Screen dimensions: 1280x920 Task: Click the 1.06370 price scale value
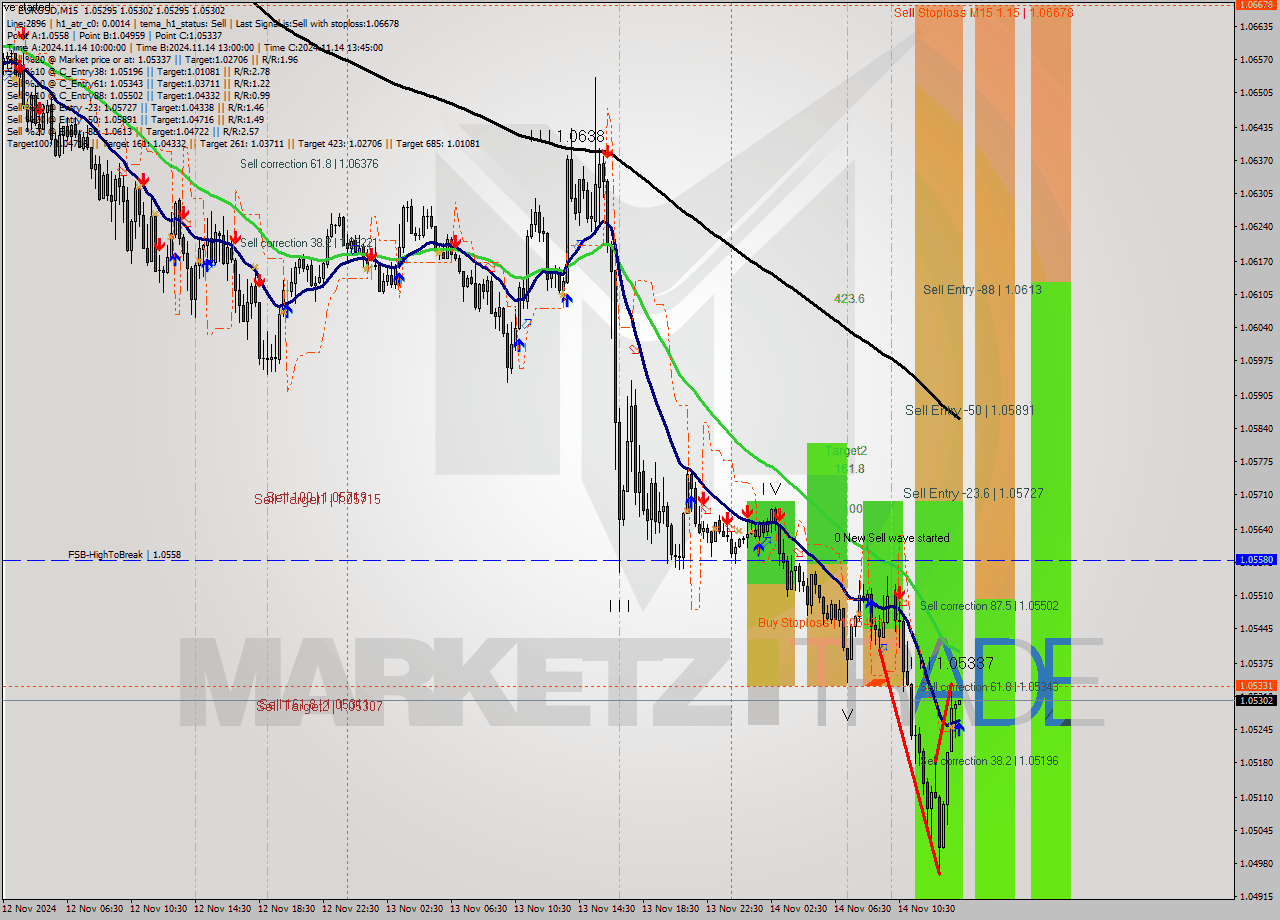point(1256,160)
